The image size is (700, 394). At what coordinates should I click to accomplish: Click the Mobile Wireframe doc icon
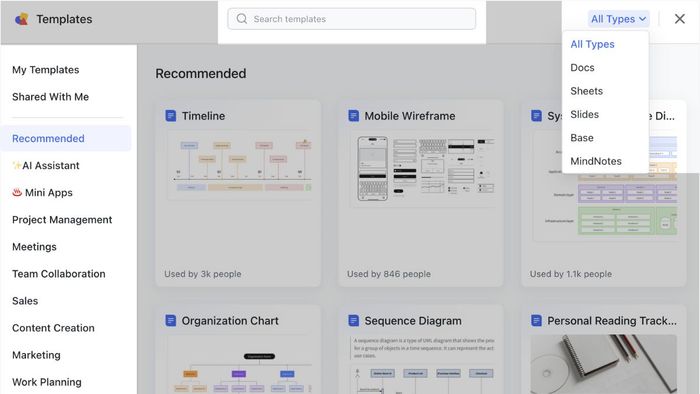[354, 116]
